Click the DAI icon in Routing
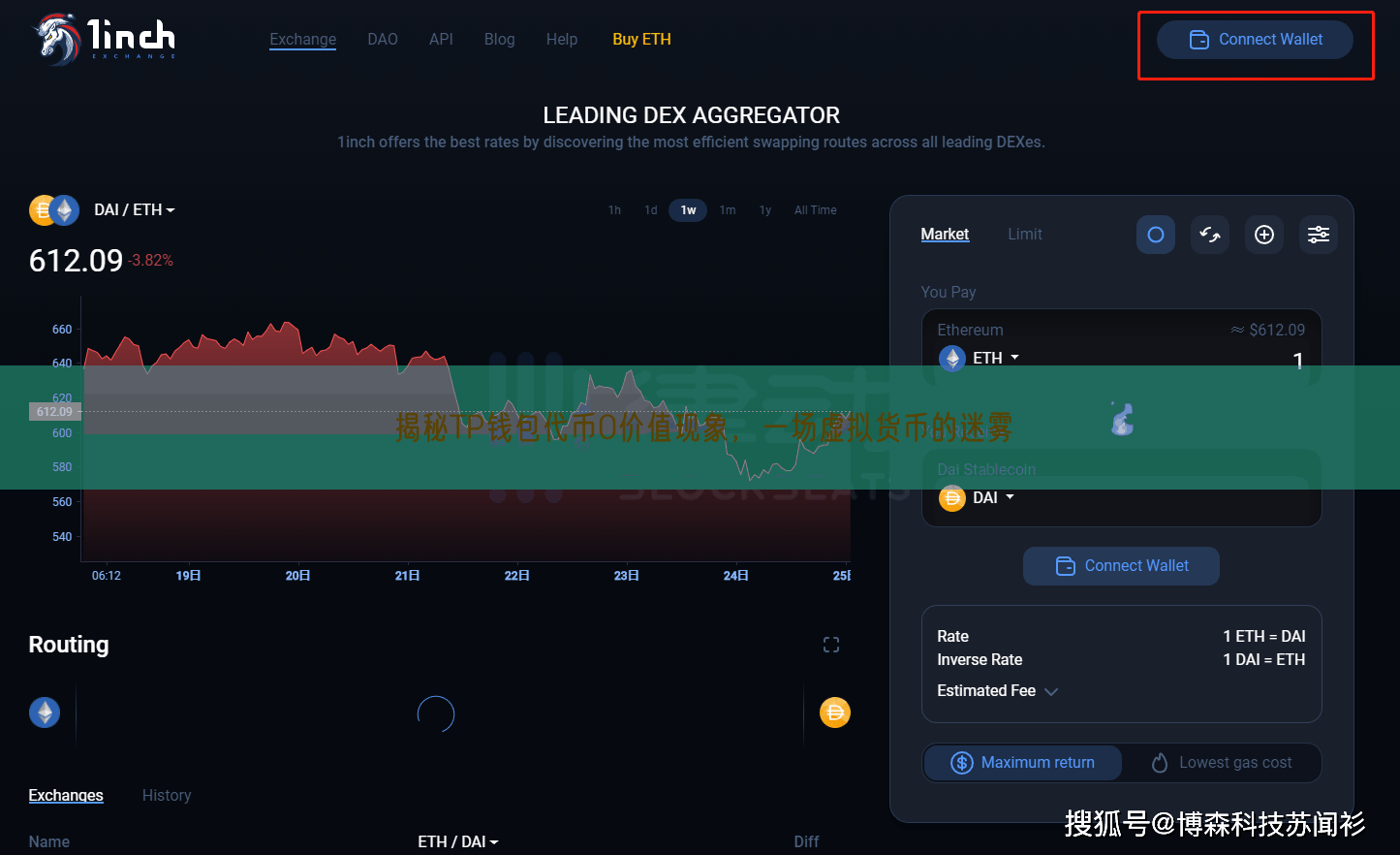Image resolution: width=1400 pixels, height=855 pixels. (835, 712)
